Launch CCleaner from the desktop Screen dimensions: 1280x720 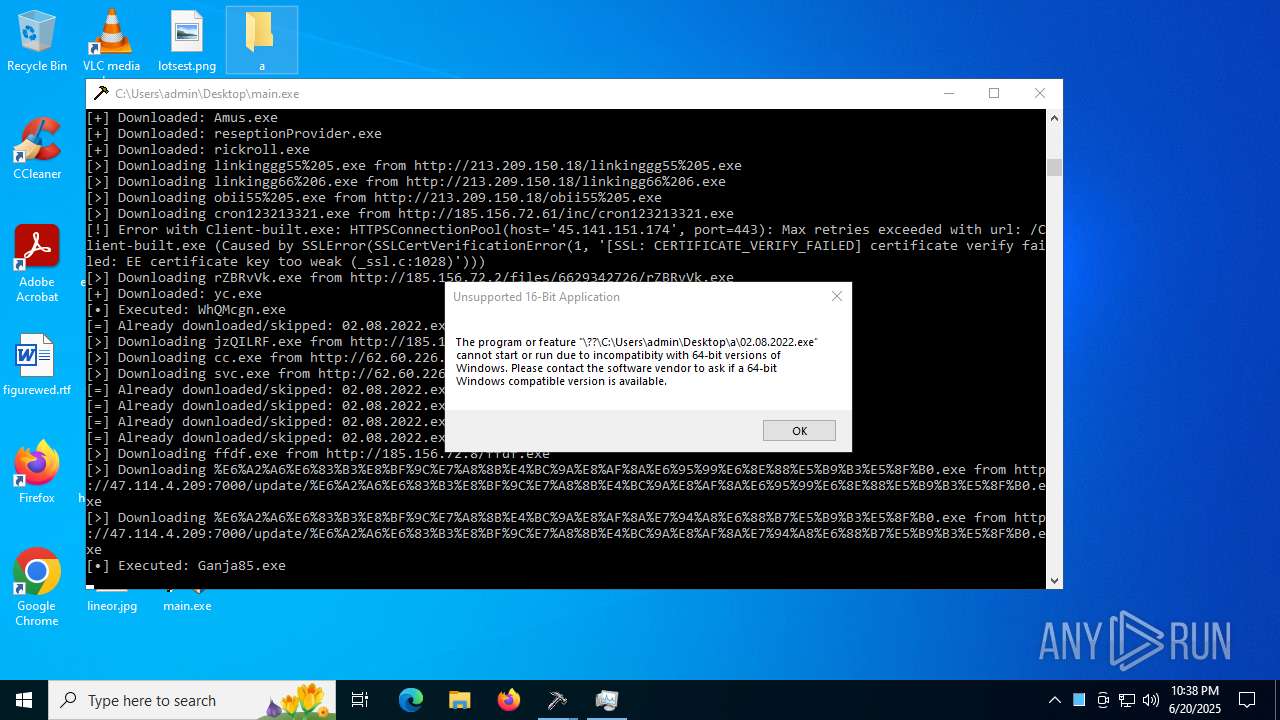point(37,149)
